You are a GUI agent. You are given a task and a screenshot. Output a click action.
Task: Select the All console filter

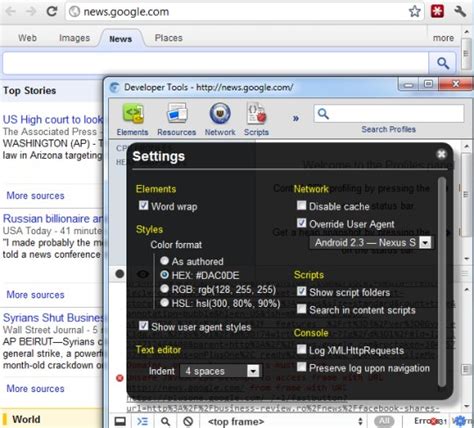click(384, 421)
